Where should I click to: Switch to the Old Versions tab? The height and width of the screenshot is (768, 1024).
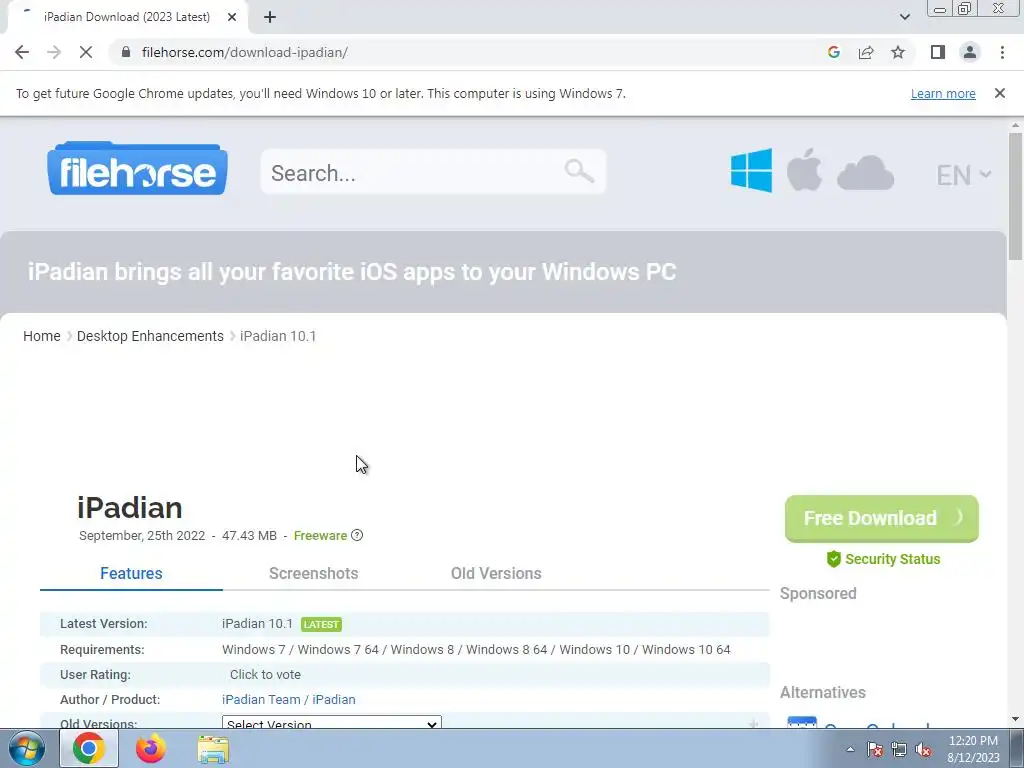(496, 573)
